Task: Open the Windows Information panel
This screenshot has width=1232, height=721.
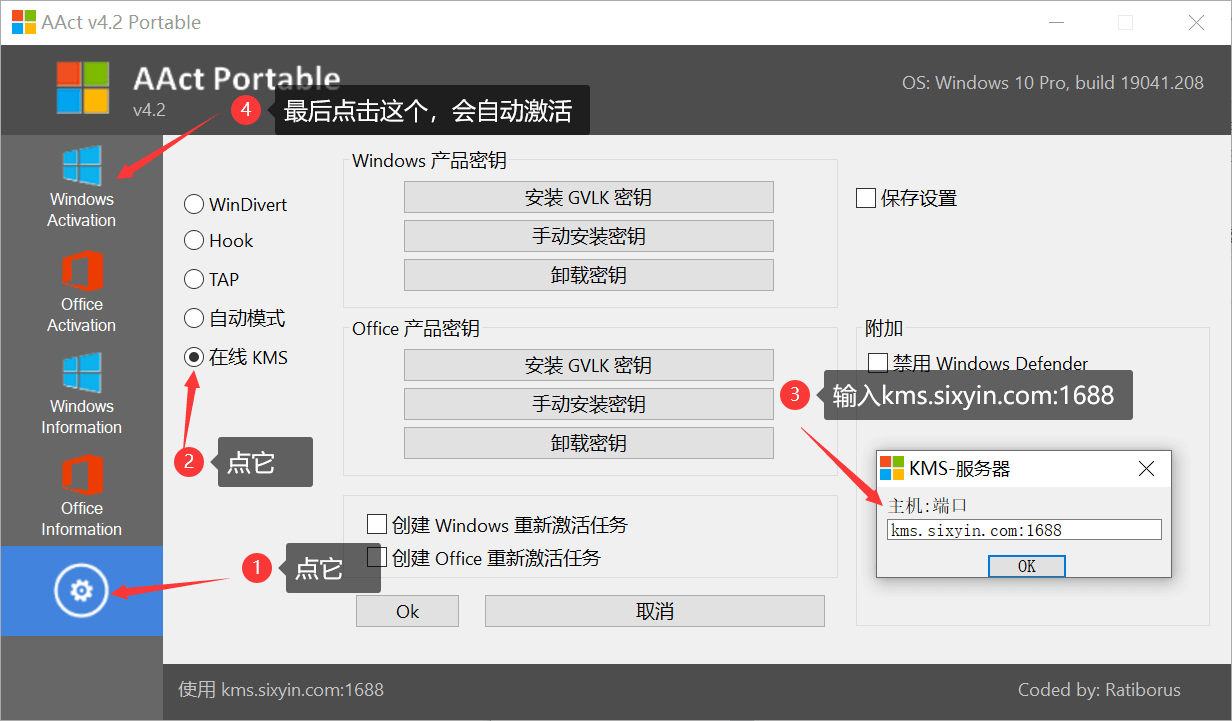Action: [x=81, y=394]
